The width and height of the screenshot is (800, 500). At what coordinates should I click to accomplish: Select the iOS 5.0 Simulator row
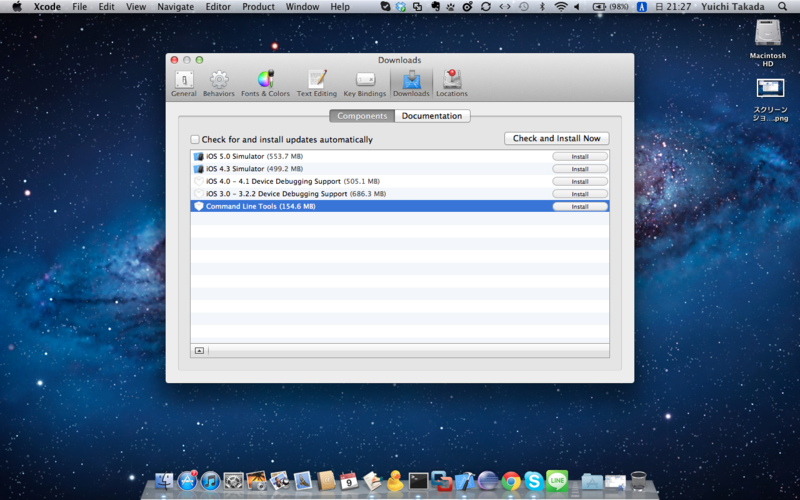(x=399, y=156)
